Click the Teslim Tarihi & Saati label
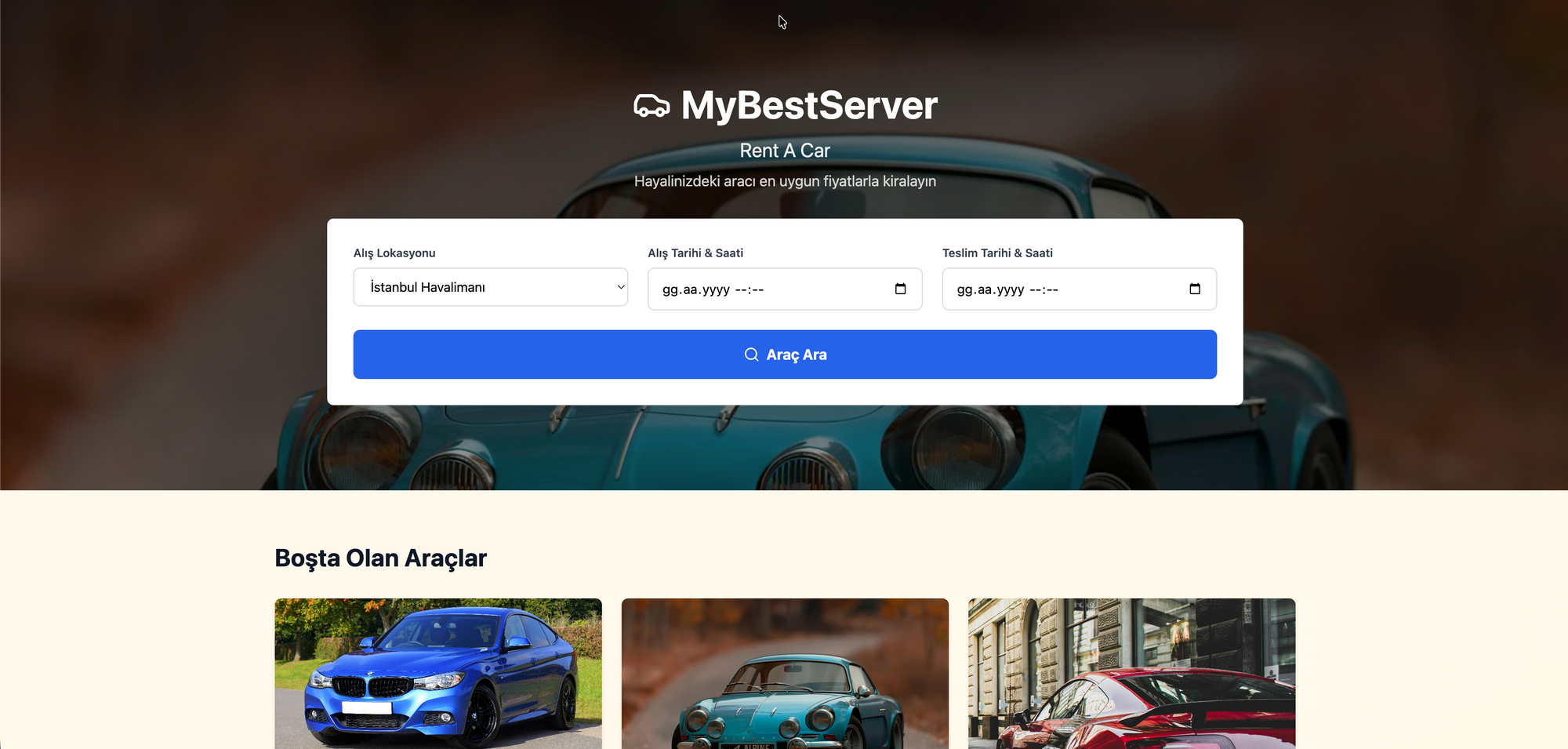Image resolution: width=1568 pixels, height=749 pixels. 997,253
